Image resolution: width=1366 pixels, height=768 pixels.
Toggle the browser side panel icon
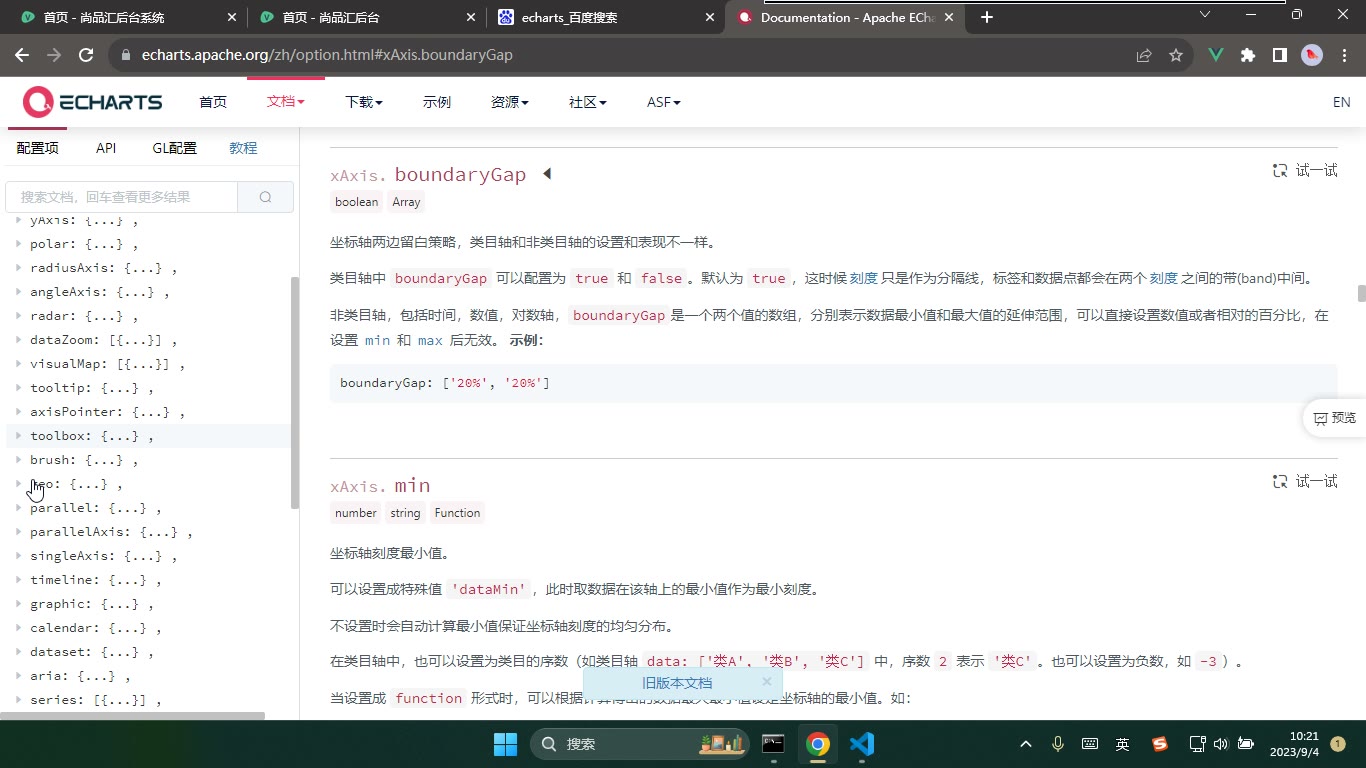point(1280,55)
